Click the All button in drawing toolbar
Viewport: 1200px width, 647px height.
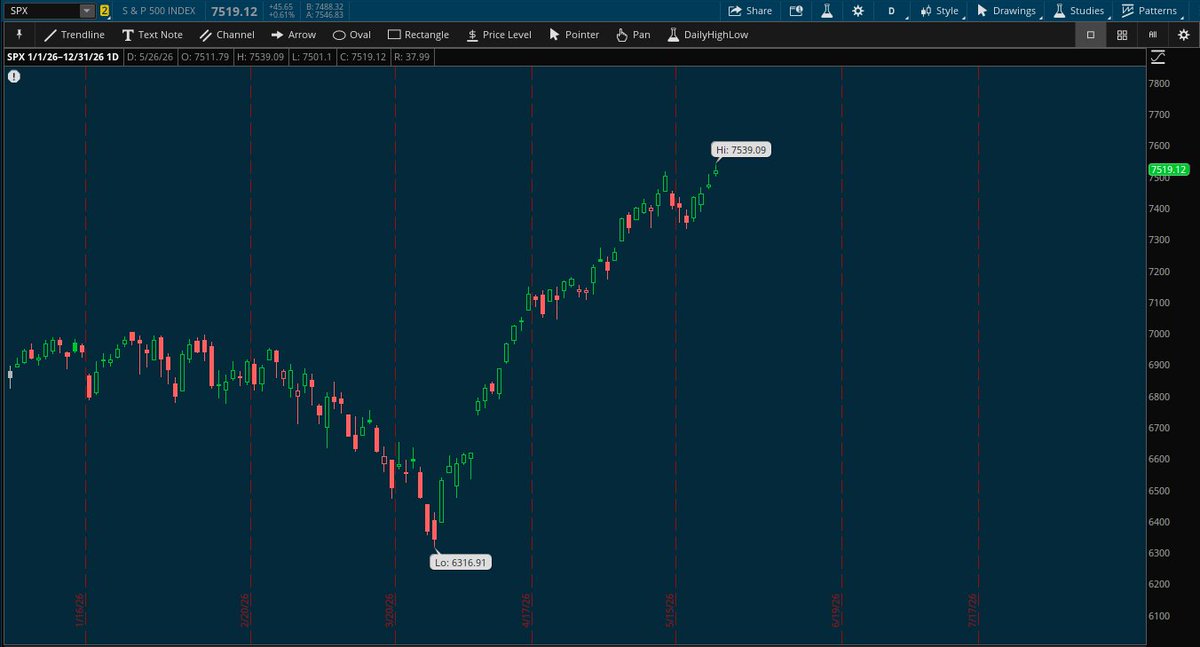(1153, 34)
